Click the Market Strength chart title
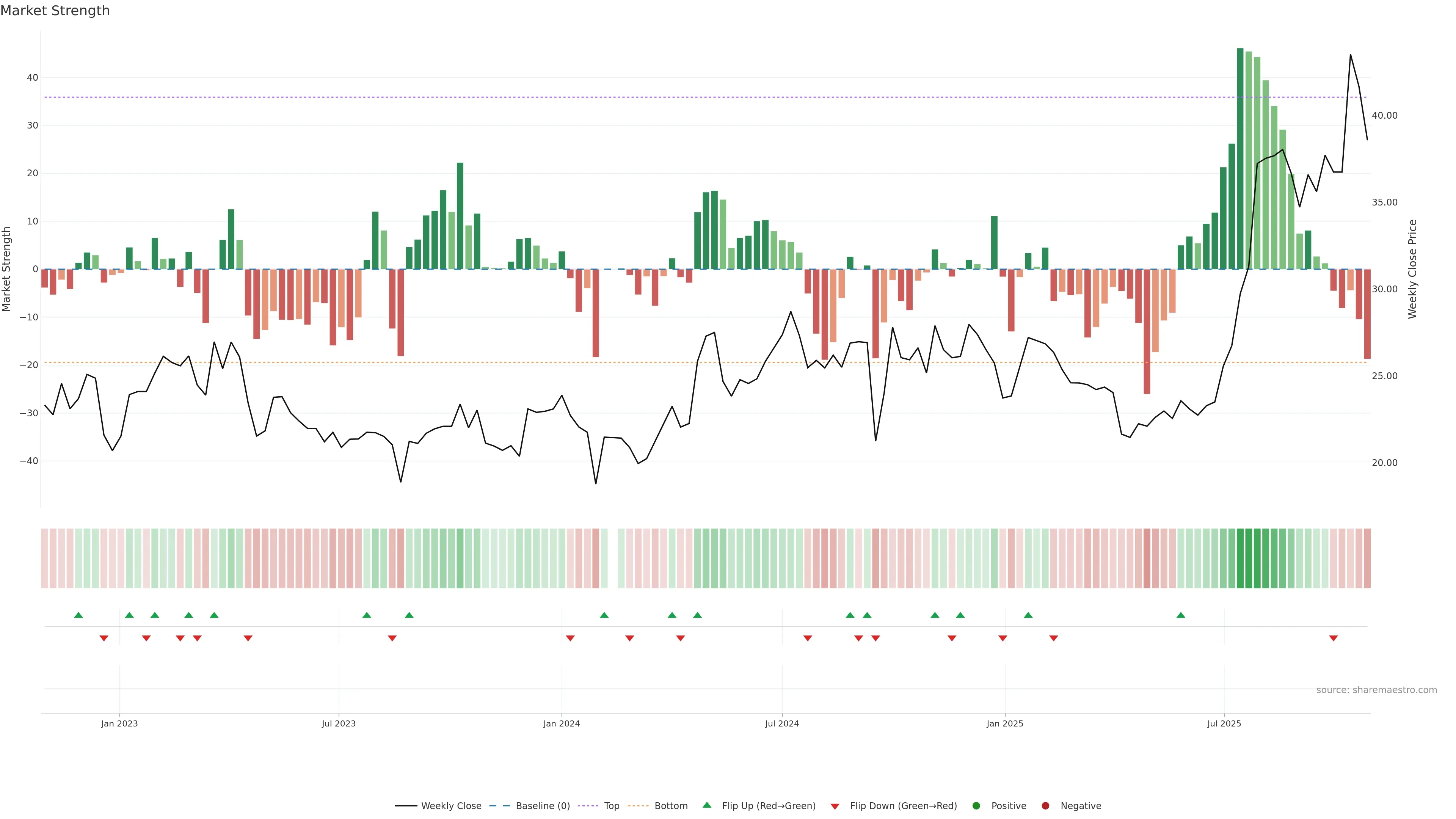Viewport: 1456px width, 819px height. [x=55, y=11]
